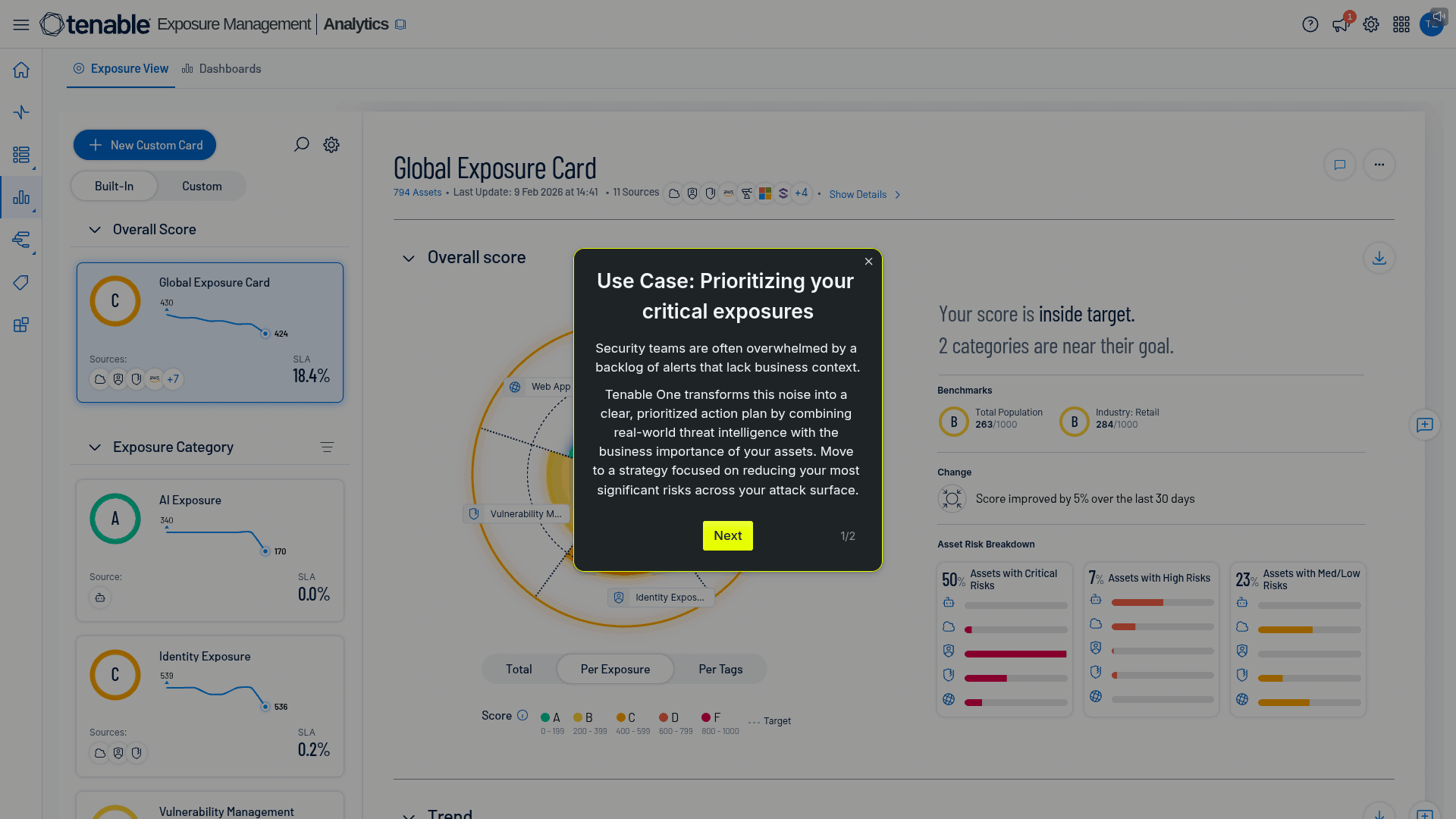The image size is (1456, 819).
Task: Open Assets with Med/Low Risks breakdown
Action: tap(1298, 639)
